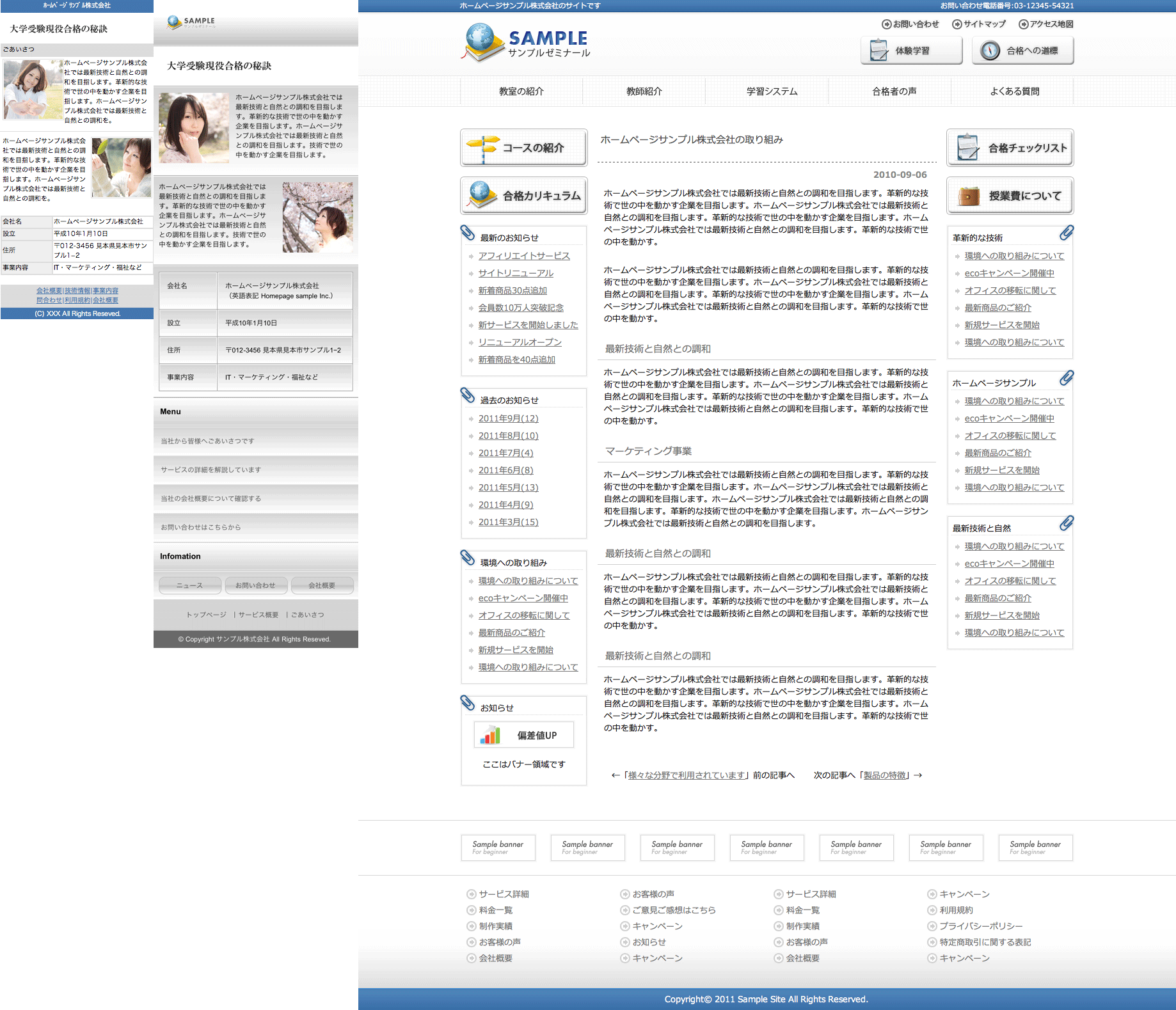Open プライバシーポリシー footer link
The width and height of the screenshot is (1176, 1010).
980,926
